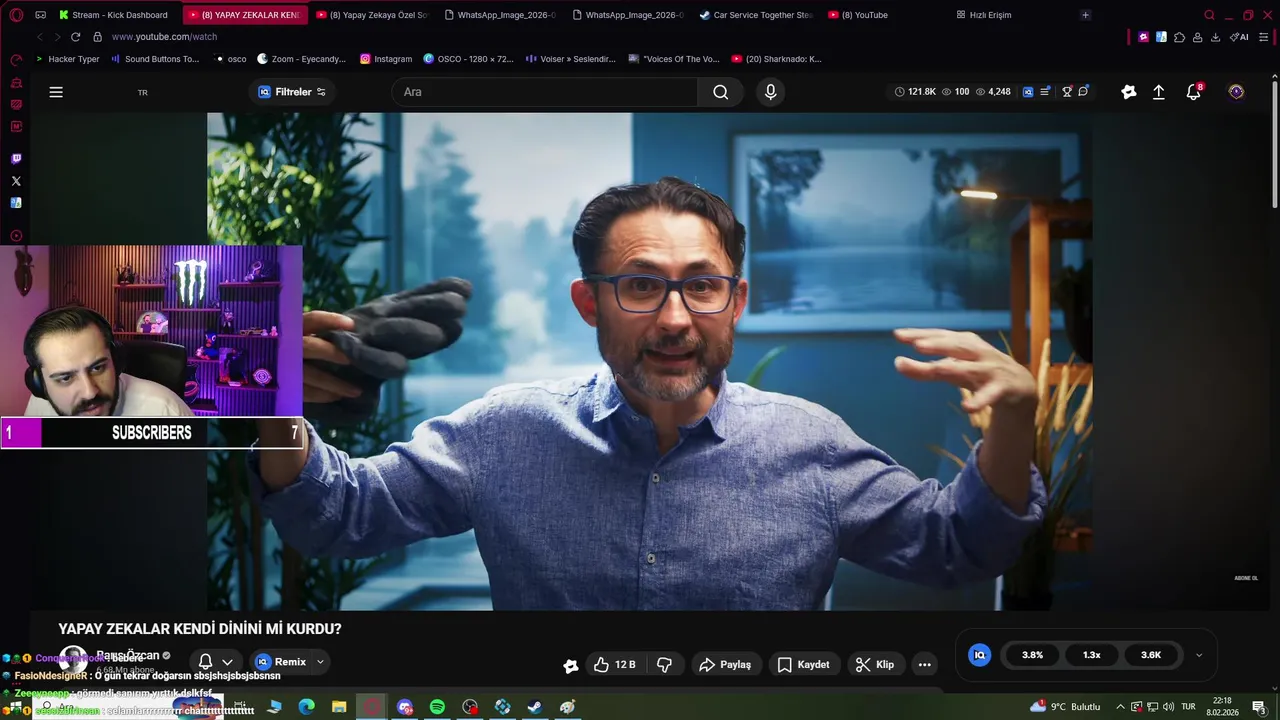The width and height of the screenshot is (1280, 720).
Task: Click the Paylaş share button
Action: tap(725, 664)
